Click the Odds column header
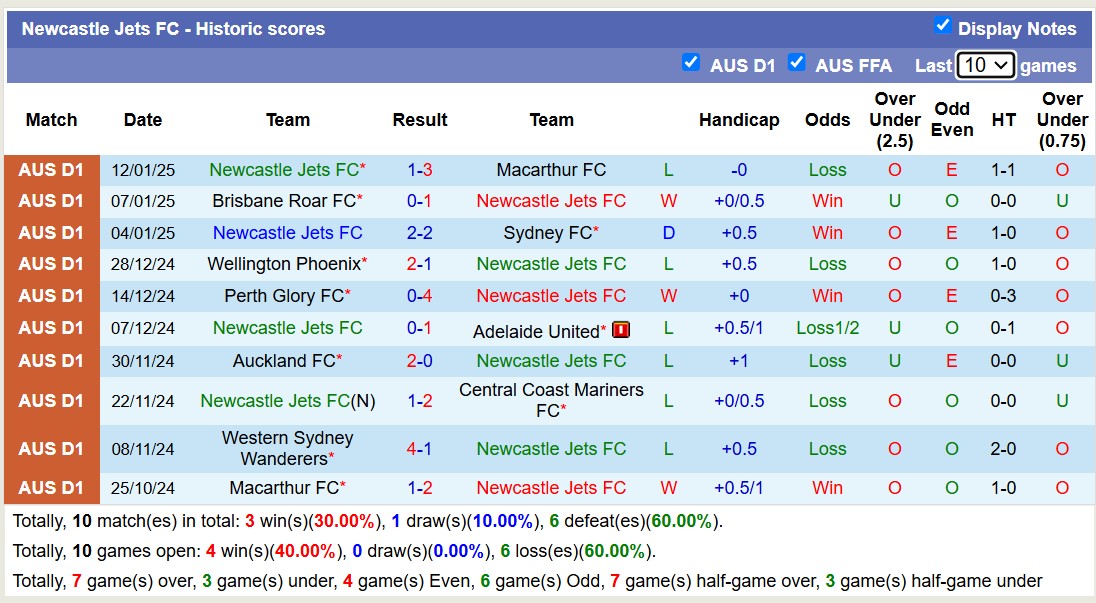The width and height of the screenshot is (1096, 603). [x=827, y=119]
